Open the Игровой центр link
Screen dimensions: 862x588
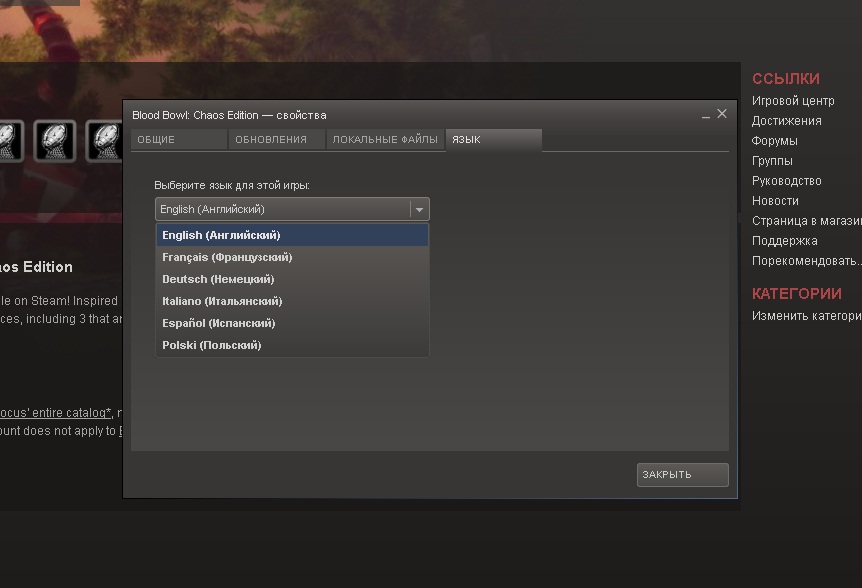pyautogui.click(x=792, y=101)
